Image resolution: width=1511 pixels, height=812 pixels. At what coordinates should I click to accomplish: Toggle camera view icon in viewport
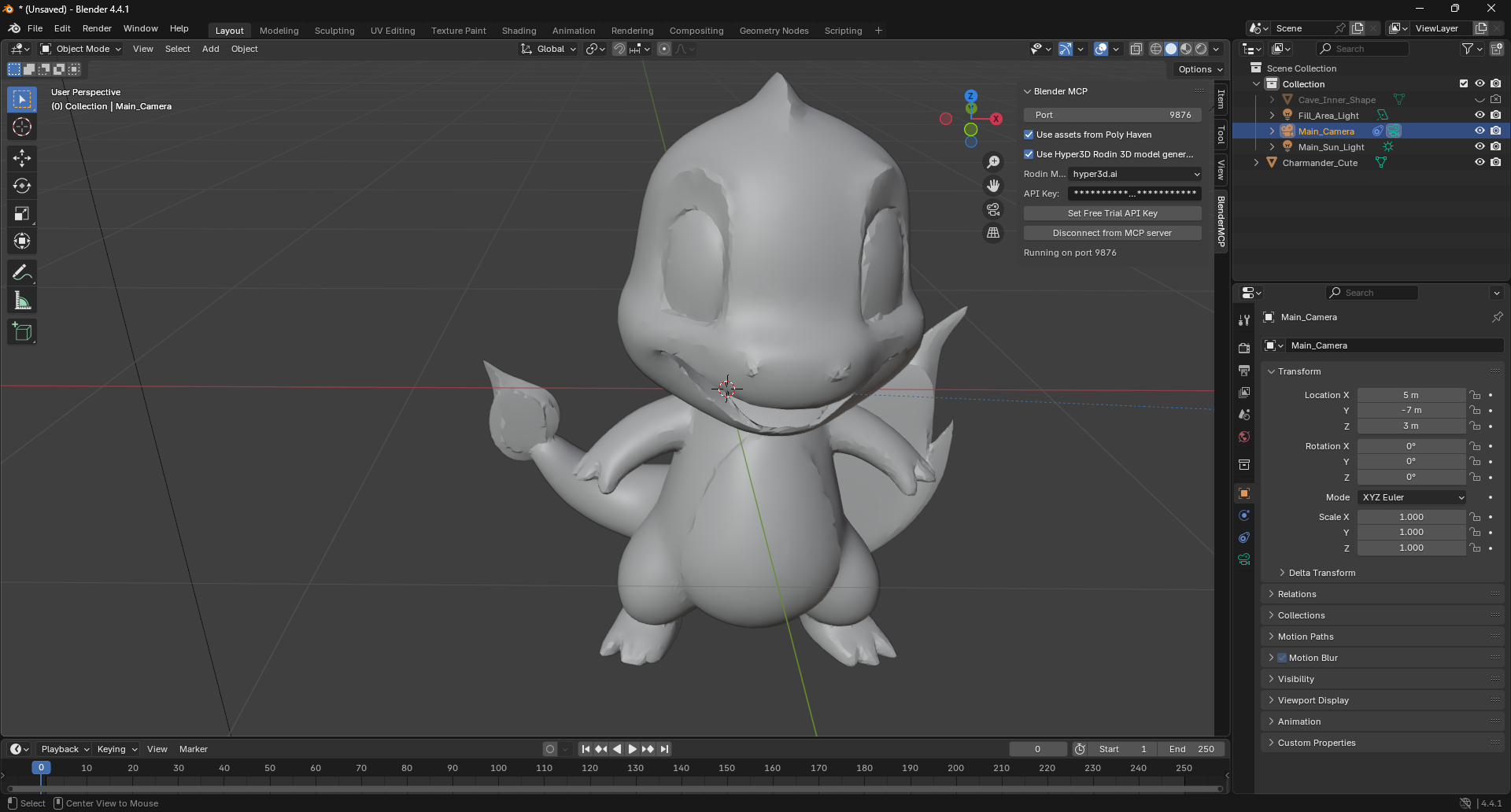pyautogui.click(x=993, y=209)
